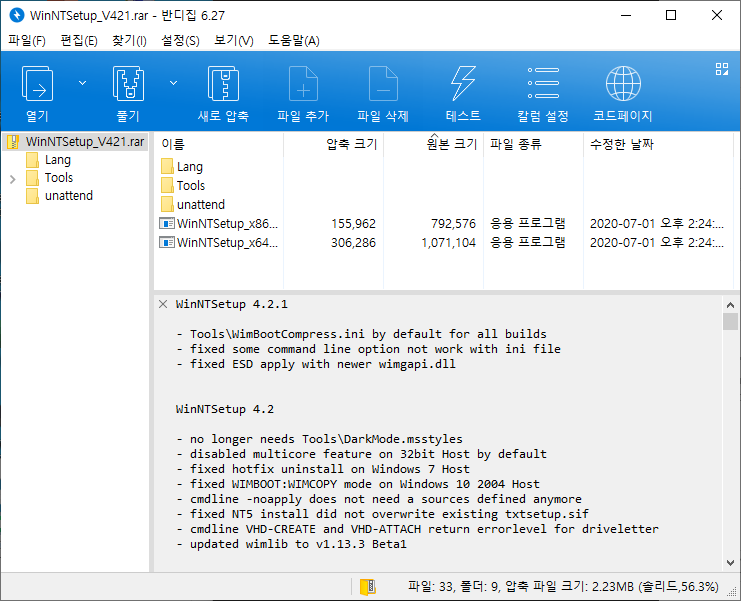
Task: Sort by 이름 column header
Action: point(219,144)
